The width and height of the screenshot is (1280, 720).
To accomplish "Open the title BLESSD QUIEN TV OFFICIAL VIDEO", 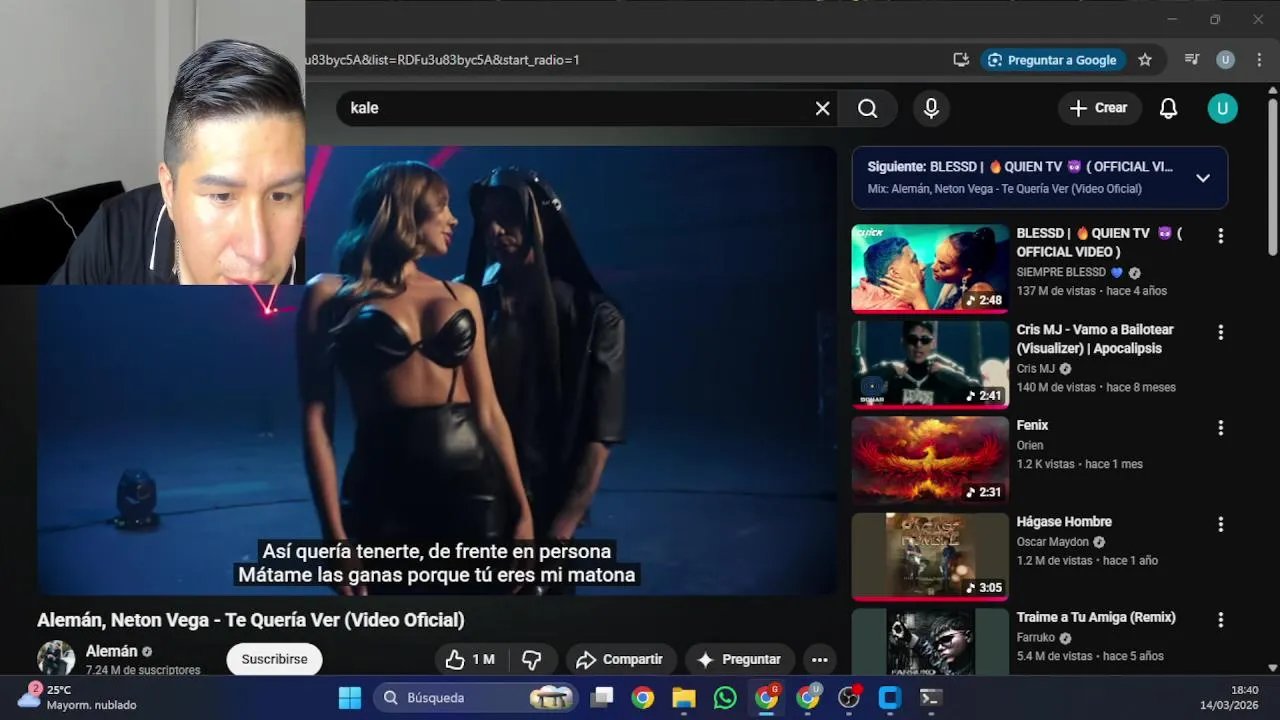I will point(1099,242).
